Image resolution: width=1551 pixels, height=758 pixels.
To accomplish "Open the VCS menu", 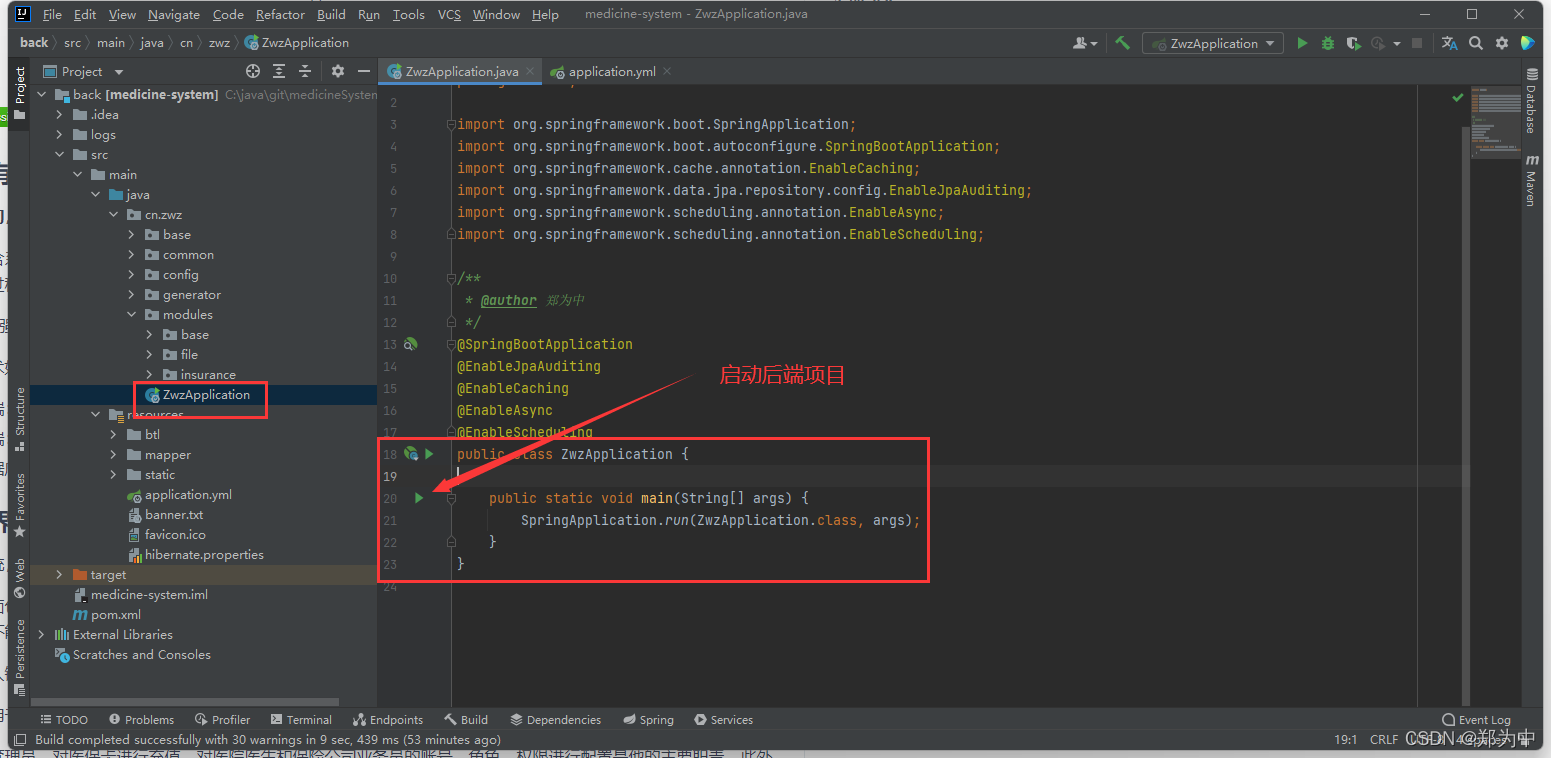I will [450, 15].
